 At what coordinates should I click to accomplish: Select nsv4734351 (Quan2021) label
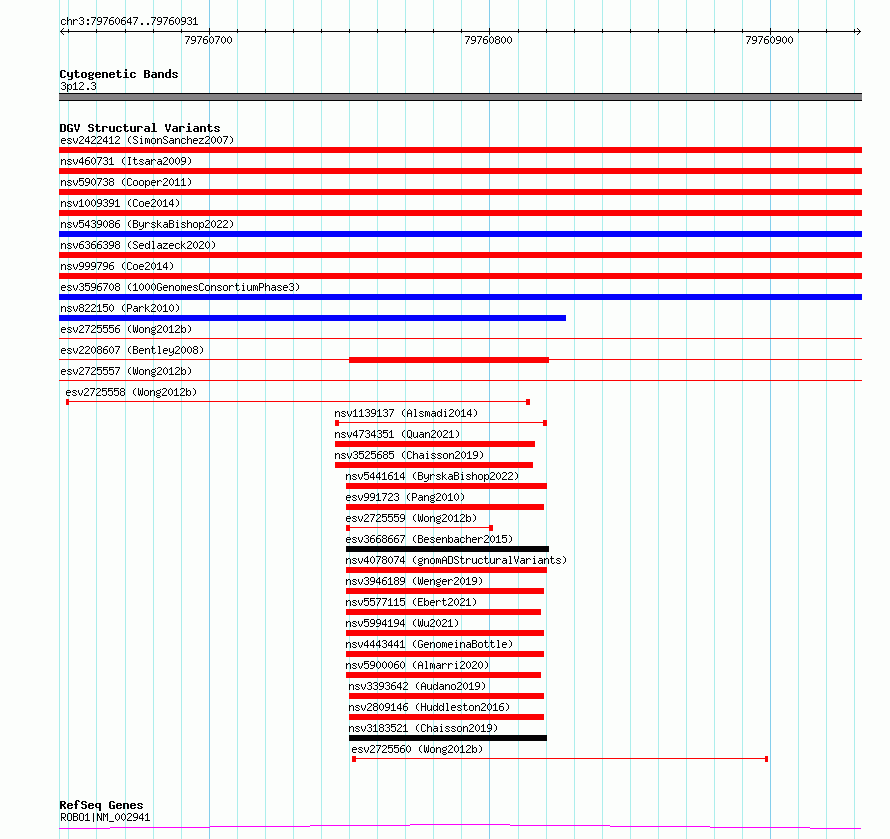pyautogui.click(x=397, y=434)
